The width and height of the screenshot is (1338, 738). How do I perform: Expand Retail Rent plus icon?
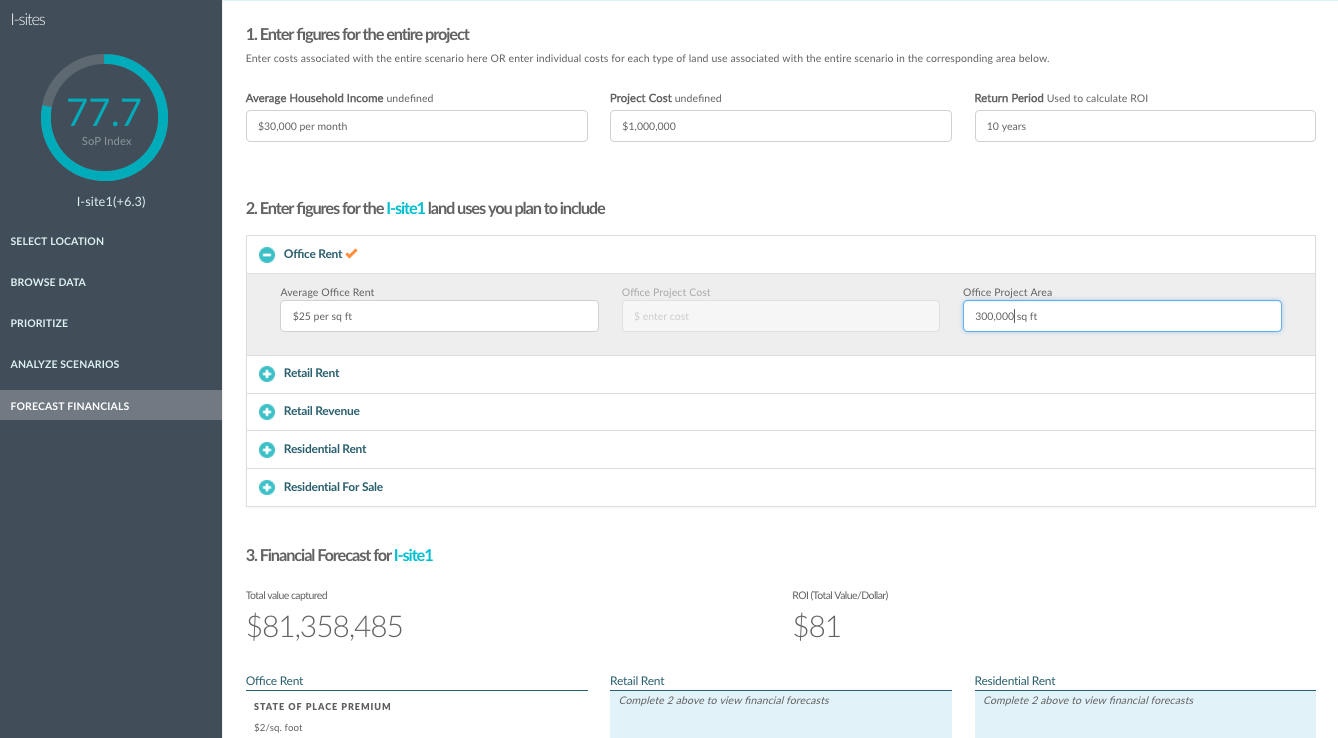[267, 374]
